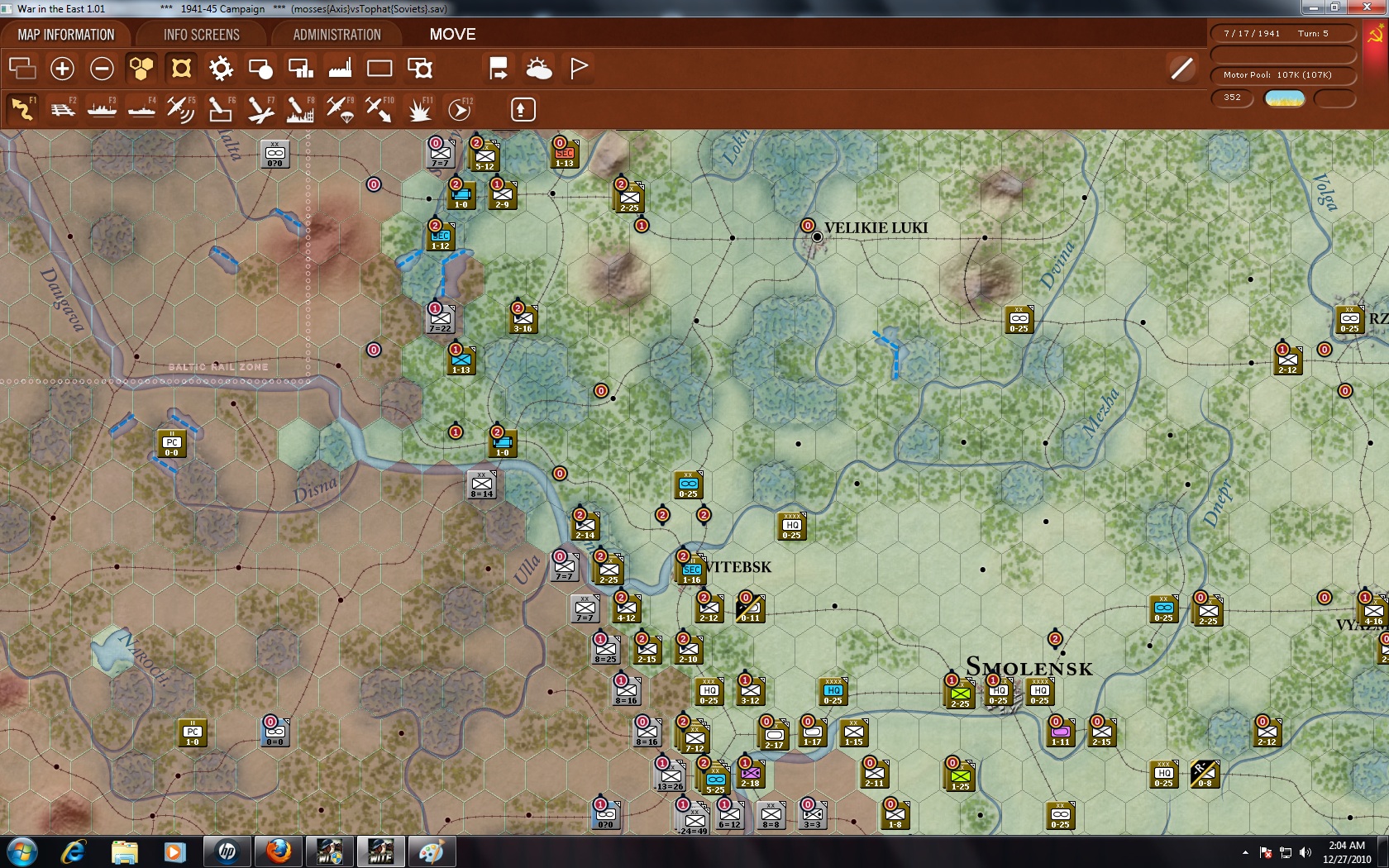Viewport: 1389px width, 868px height.
Task: Select the 8=14 German unit on Disna
Action: [482, 485]
